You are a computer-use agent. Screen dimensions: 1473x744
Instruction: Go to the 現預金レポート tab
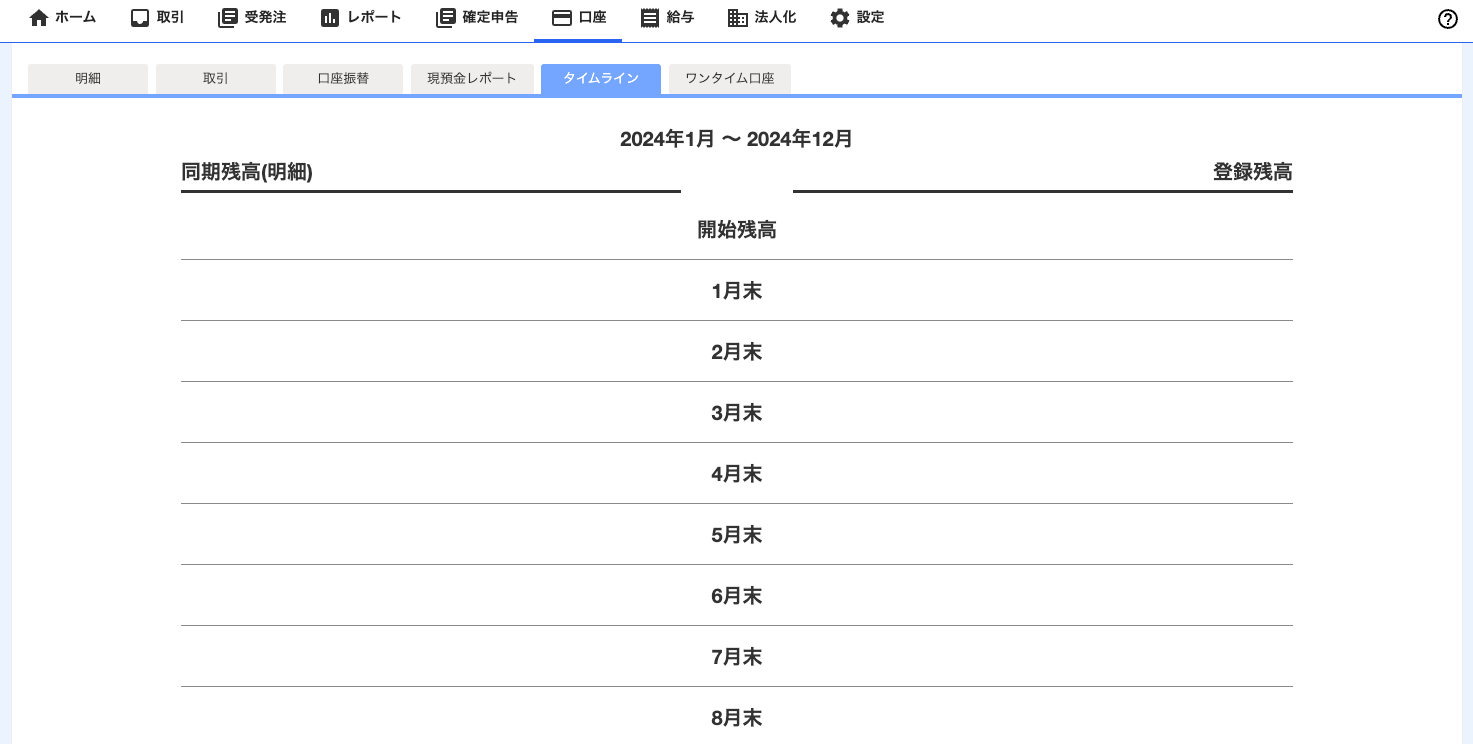pos(472,78)
